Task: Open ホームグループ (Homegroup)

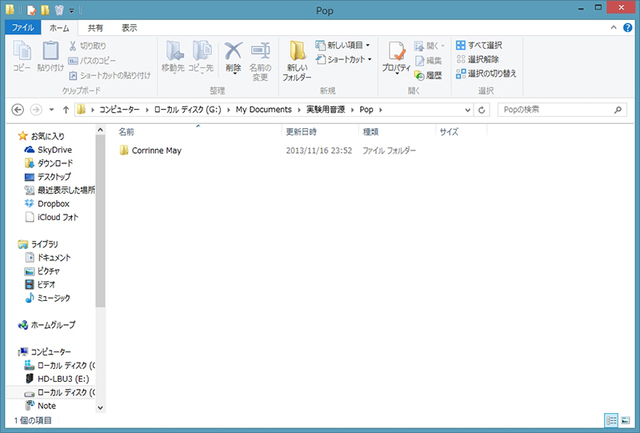Action: tap(47, 325)
